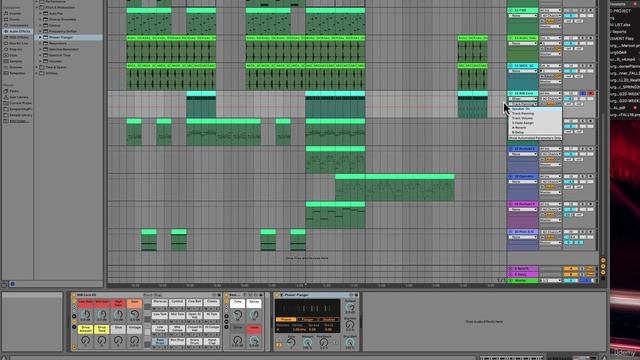Toggle the Returns show/hide button

point(603,267)
